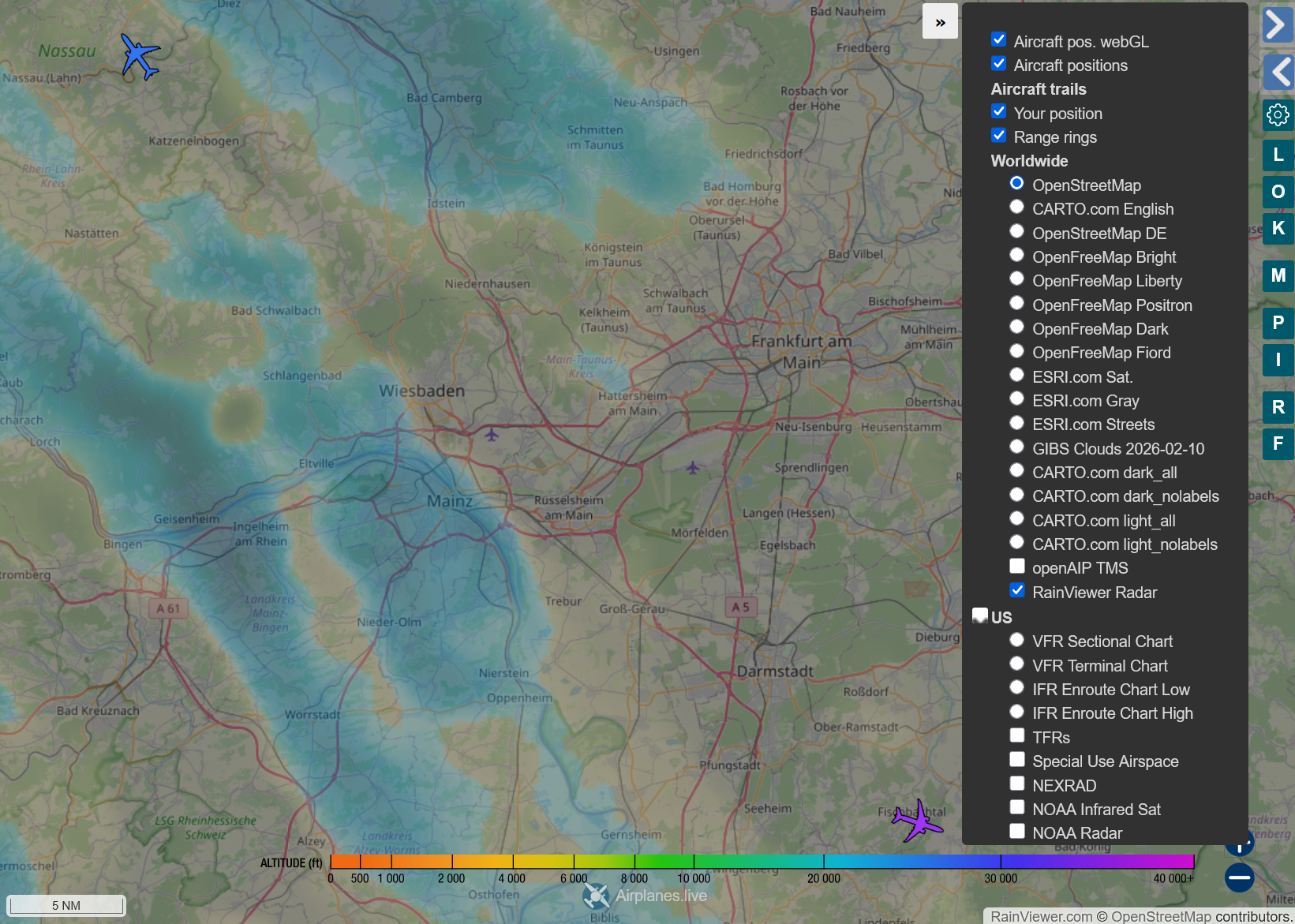Select the ESRI.com Sat. base map

tap(1017, 376)
